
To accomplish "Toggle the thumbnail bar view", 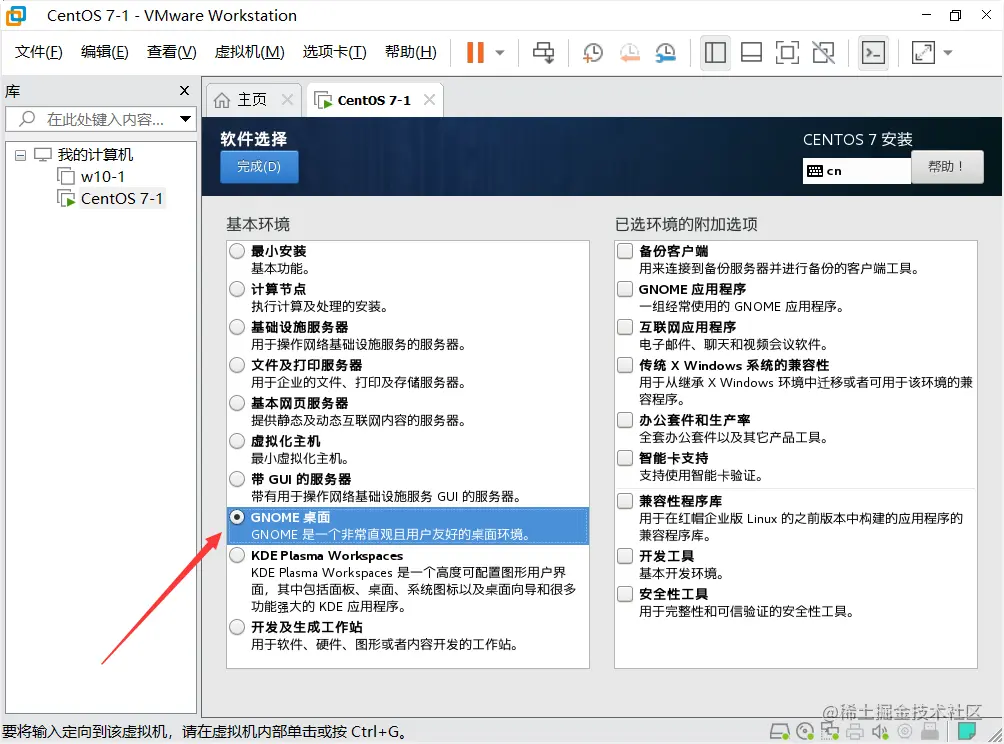I will coord(751,53).
